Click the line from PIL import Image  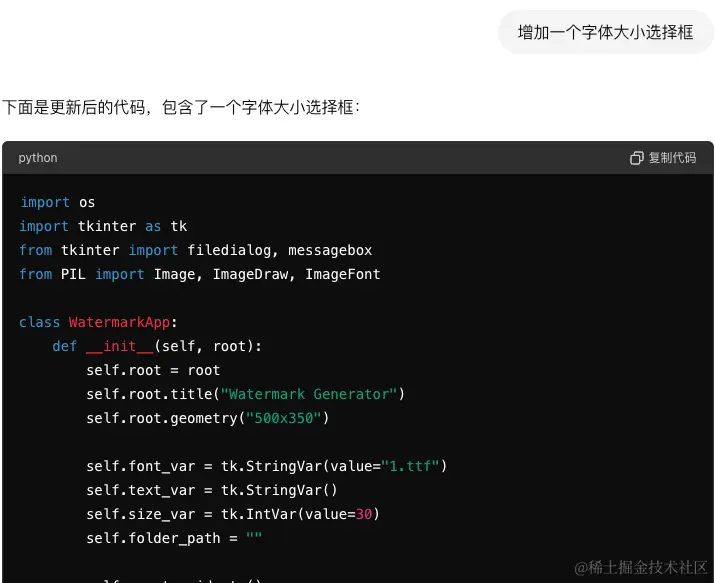[x=200, y=274]
